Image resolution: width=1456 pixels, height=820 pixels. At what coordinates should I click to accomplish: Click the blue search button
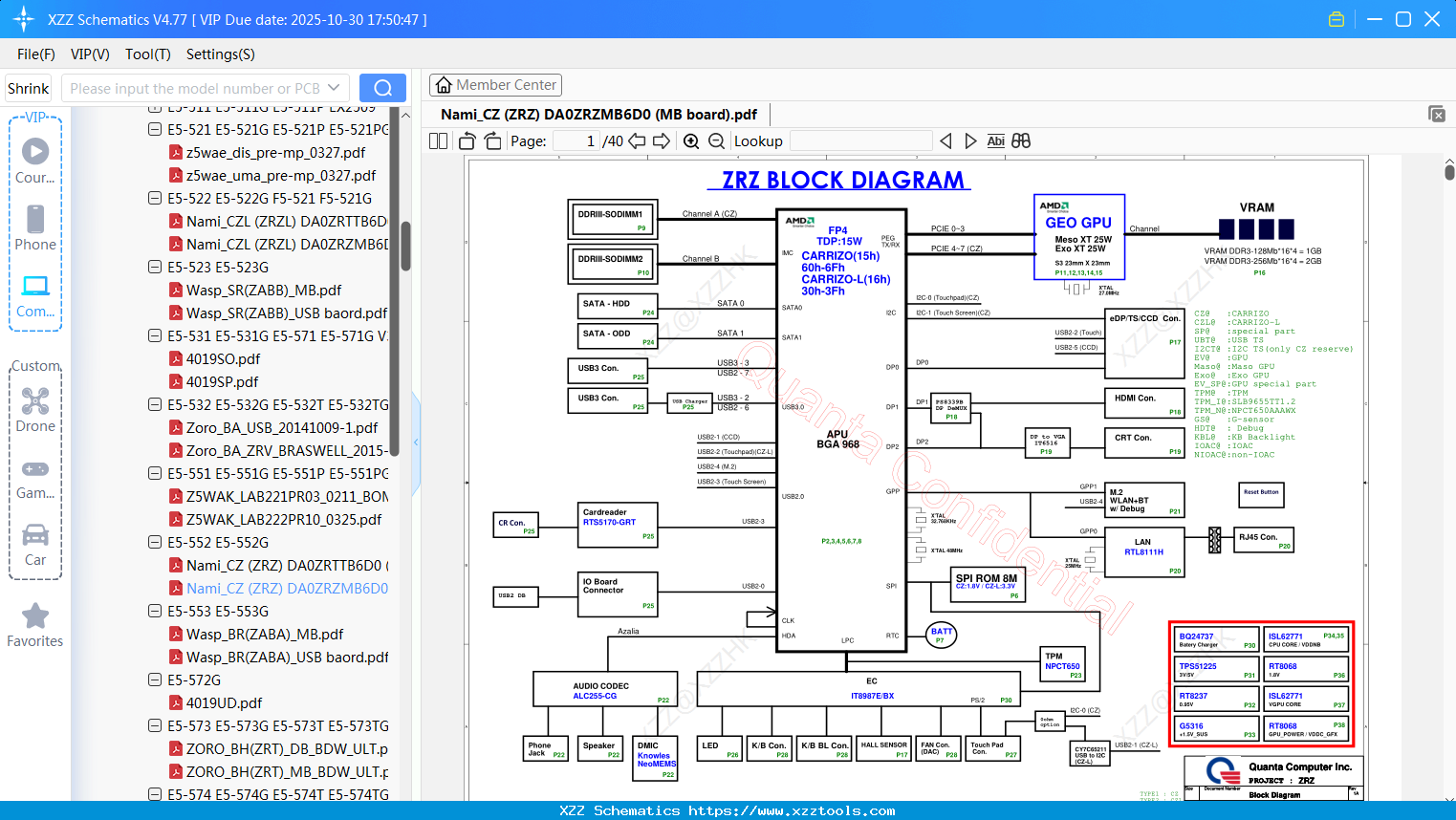tap(382, 88)
